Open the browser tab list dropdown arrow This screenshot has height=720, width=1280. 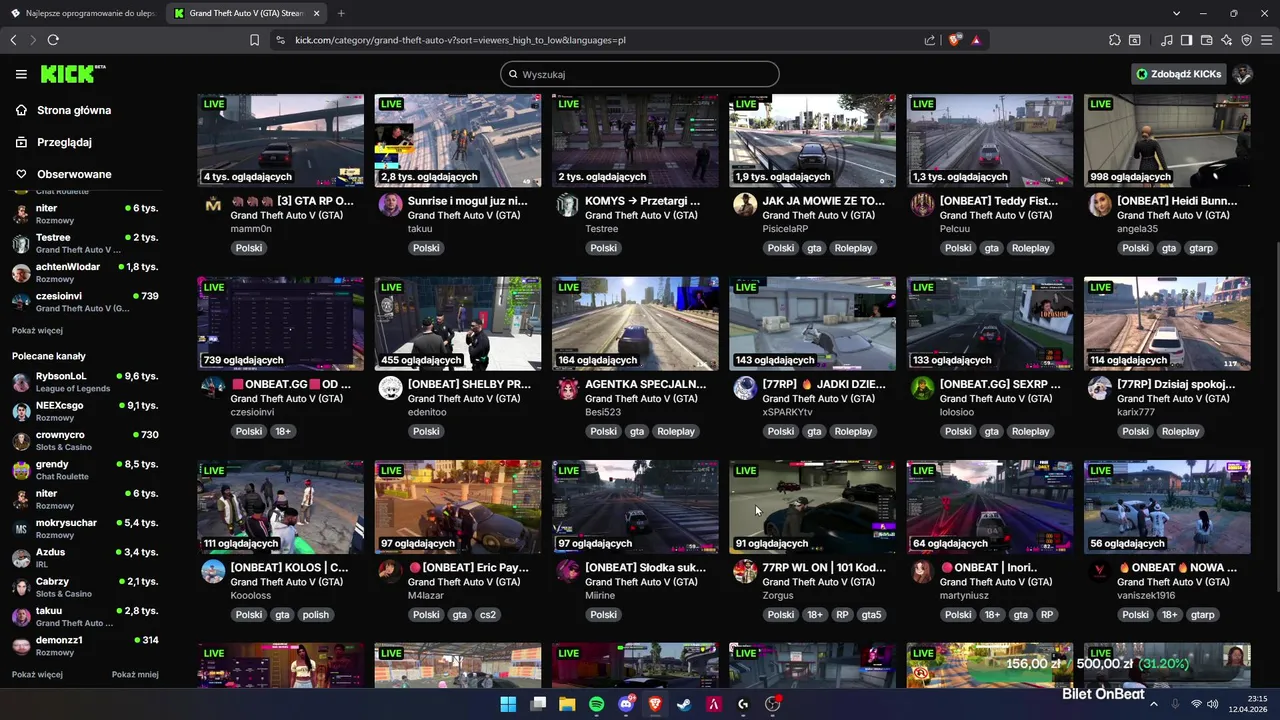point(1177,13)
